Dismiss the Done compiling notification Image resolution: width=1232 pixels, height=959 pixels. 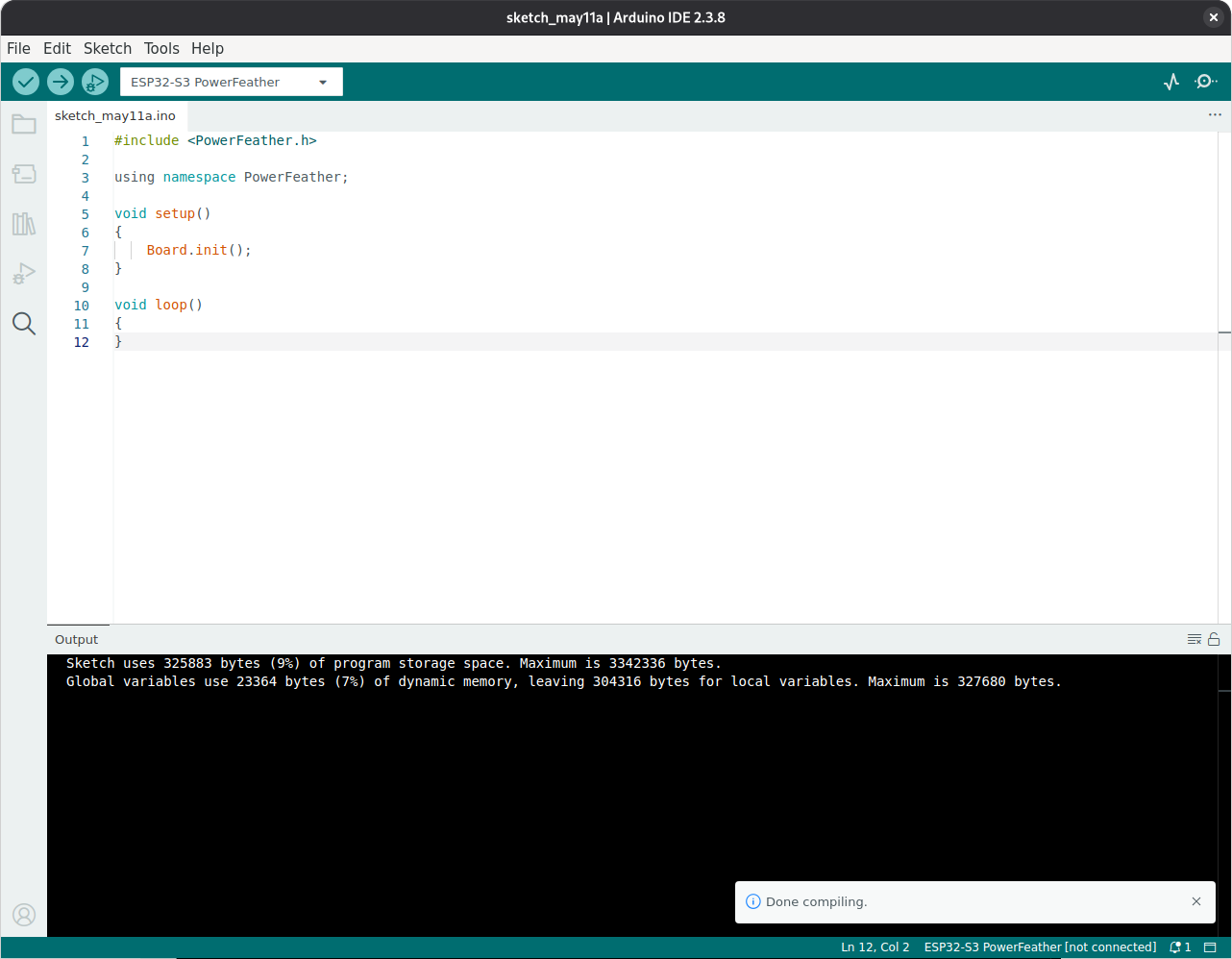point(1196,901)
